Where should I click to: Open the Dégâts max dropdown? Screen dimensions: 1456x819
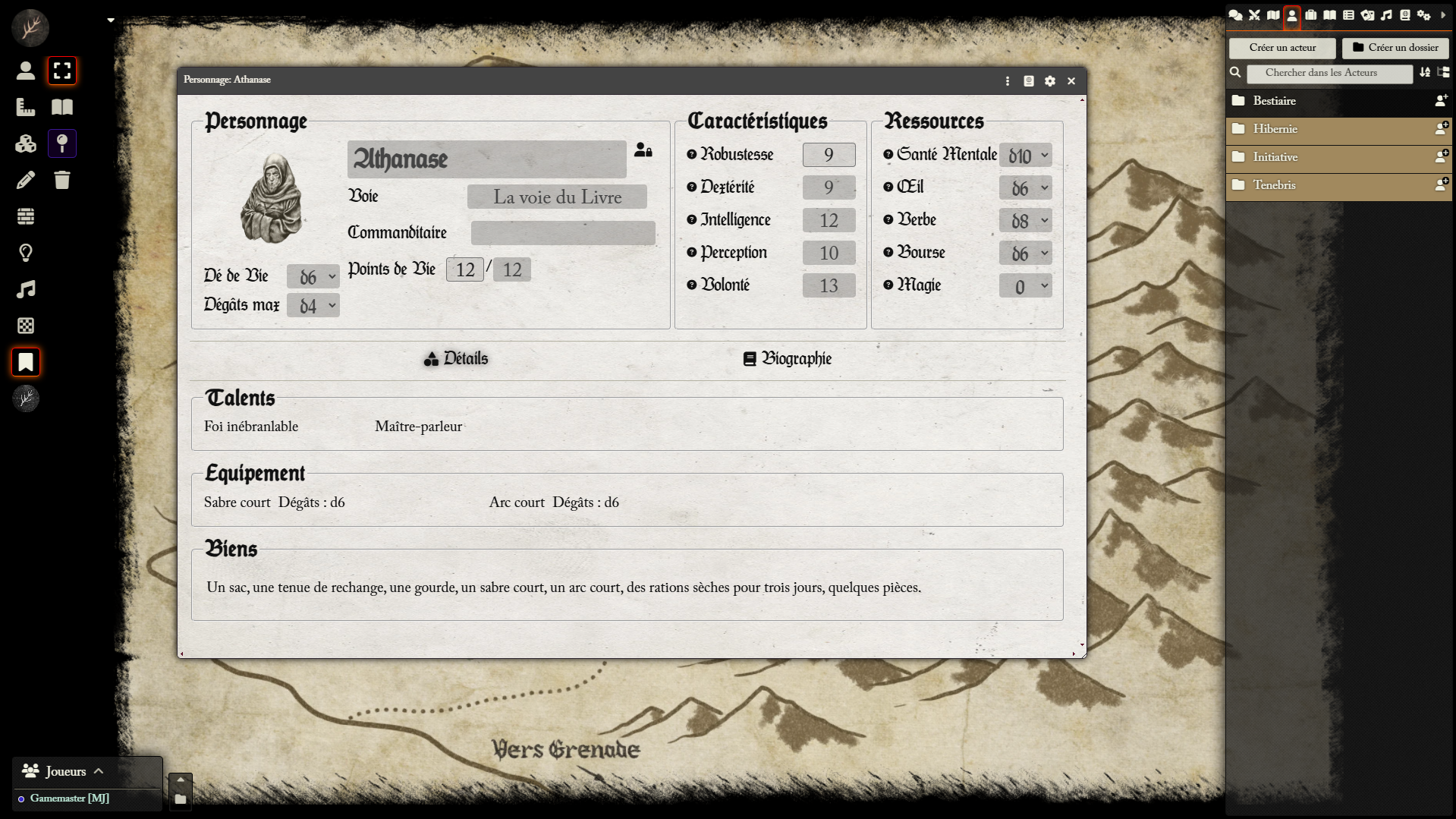click(x=313, y=306)
